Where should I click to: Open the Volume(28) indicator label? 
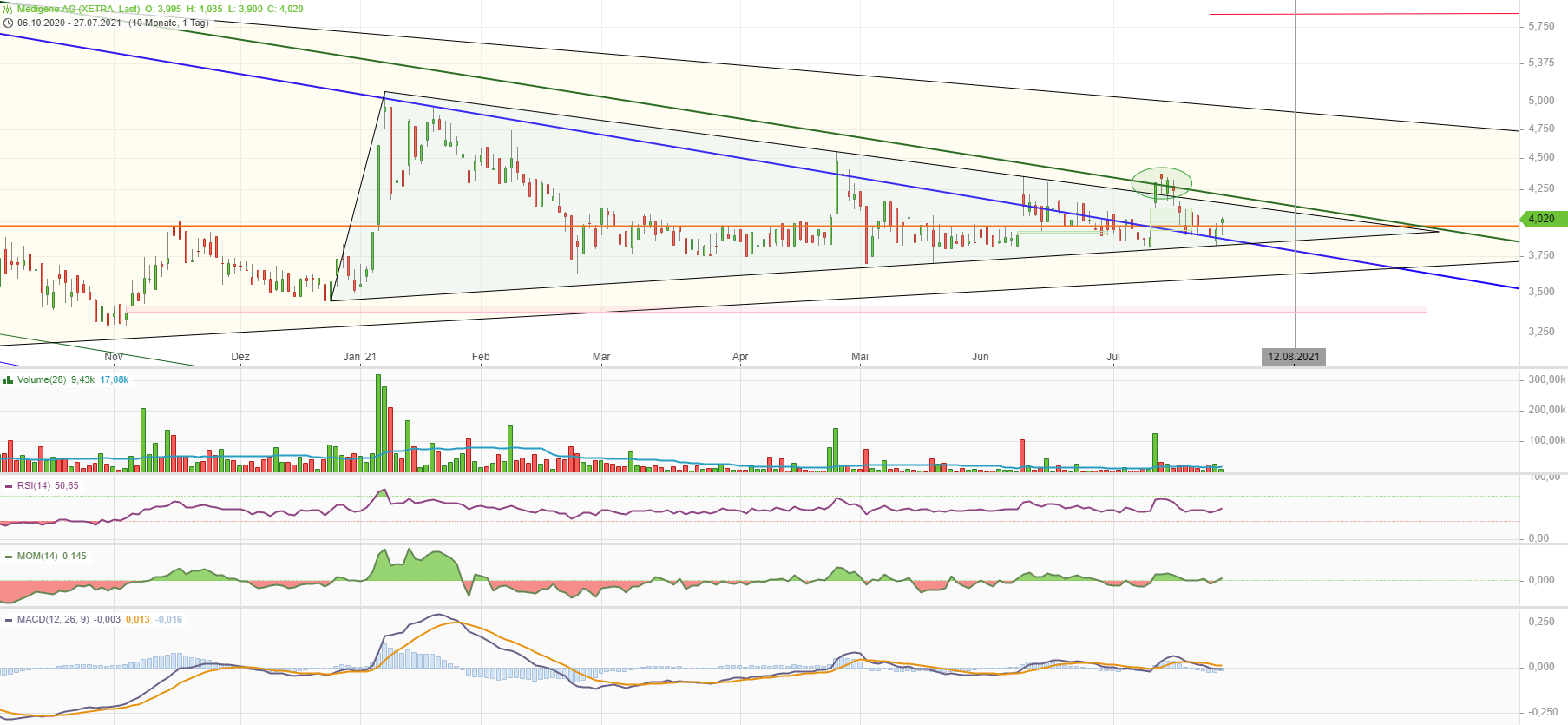42,380
